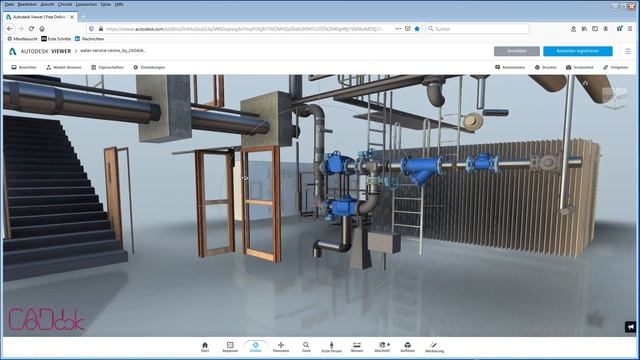Click the water-service-centre file name breadcrumb
This screenshot has width=640, height=360.
coord(113,51)
